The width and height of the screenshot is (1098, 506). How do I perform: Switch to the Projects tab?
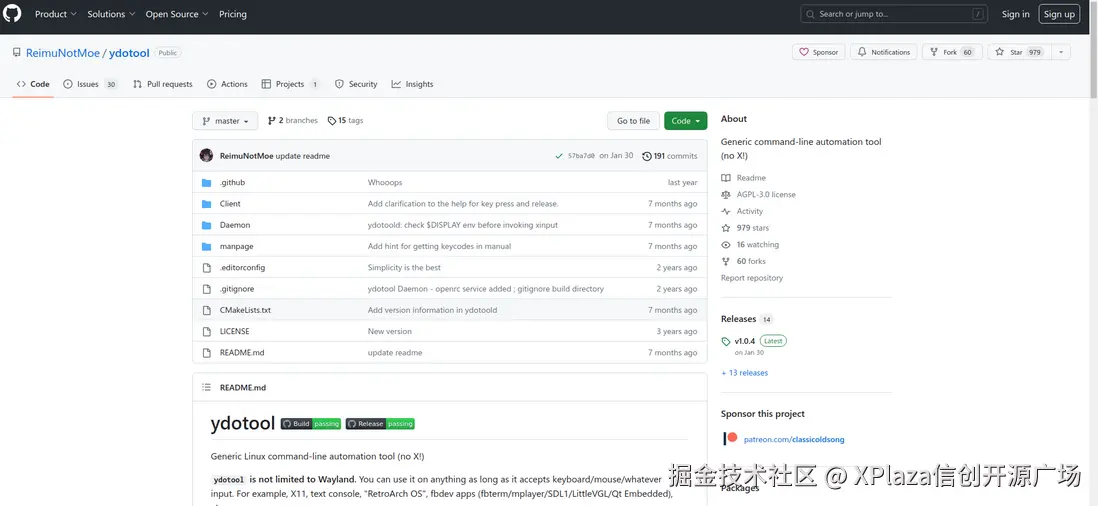[290, 84]
